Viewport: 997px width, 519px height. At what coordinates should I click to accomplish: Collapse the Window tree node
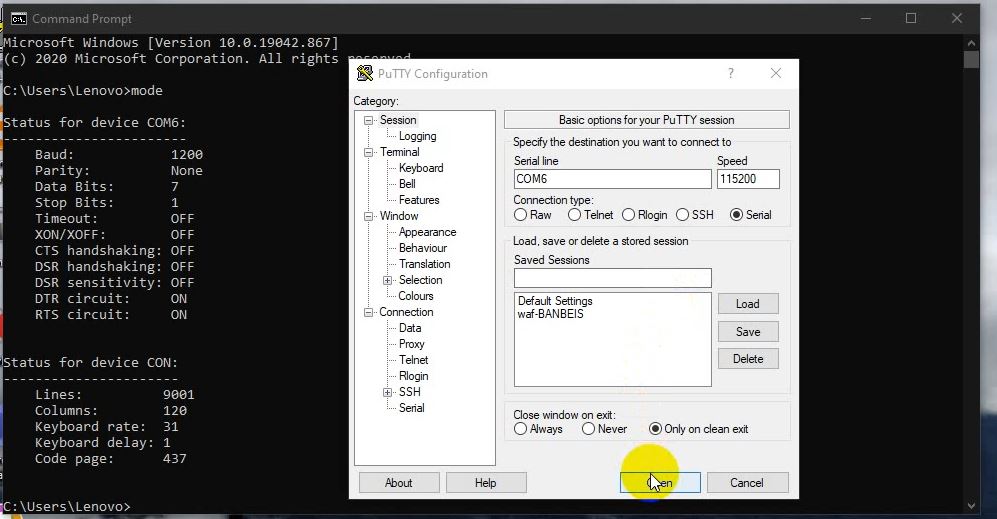coord(368,216)
